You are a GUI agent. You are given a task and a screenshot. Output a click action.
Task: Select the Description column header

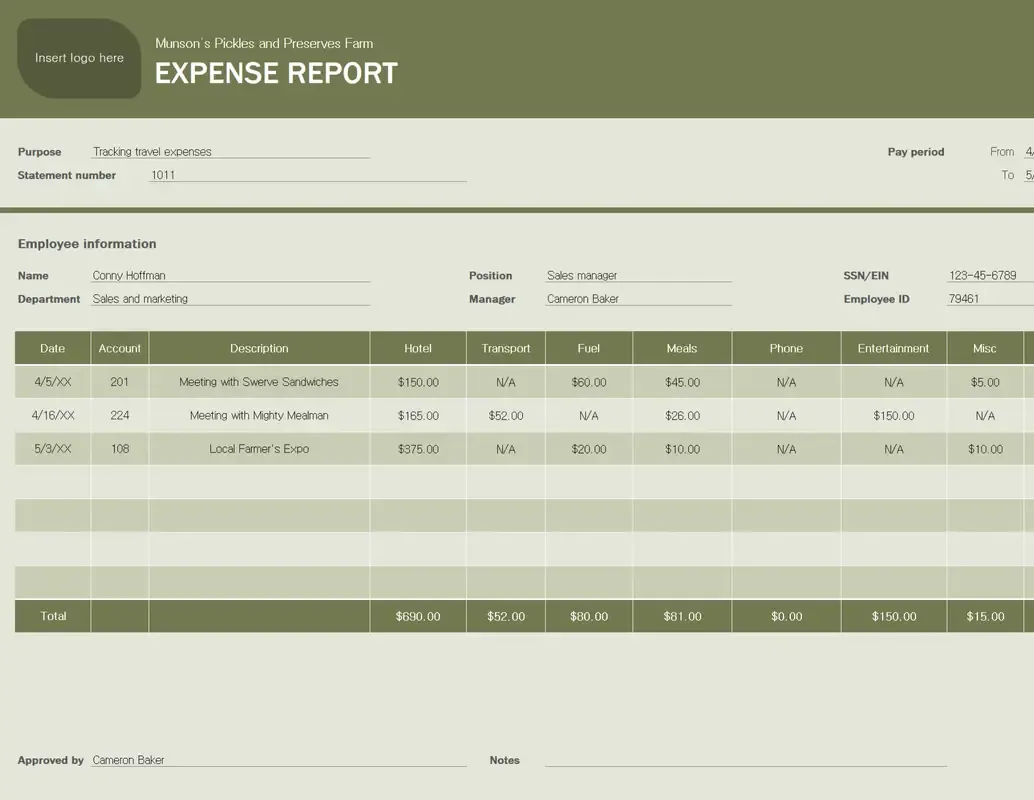pos(259,348)
